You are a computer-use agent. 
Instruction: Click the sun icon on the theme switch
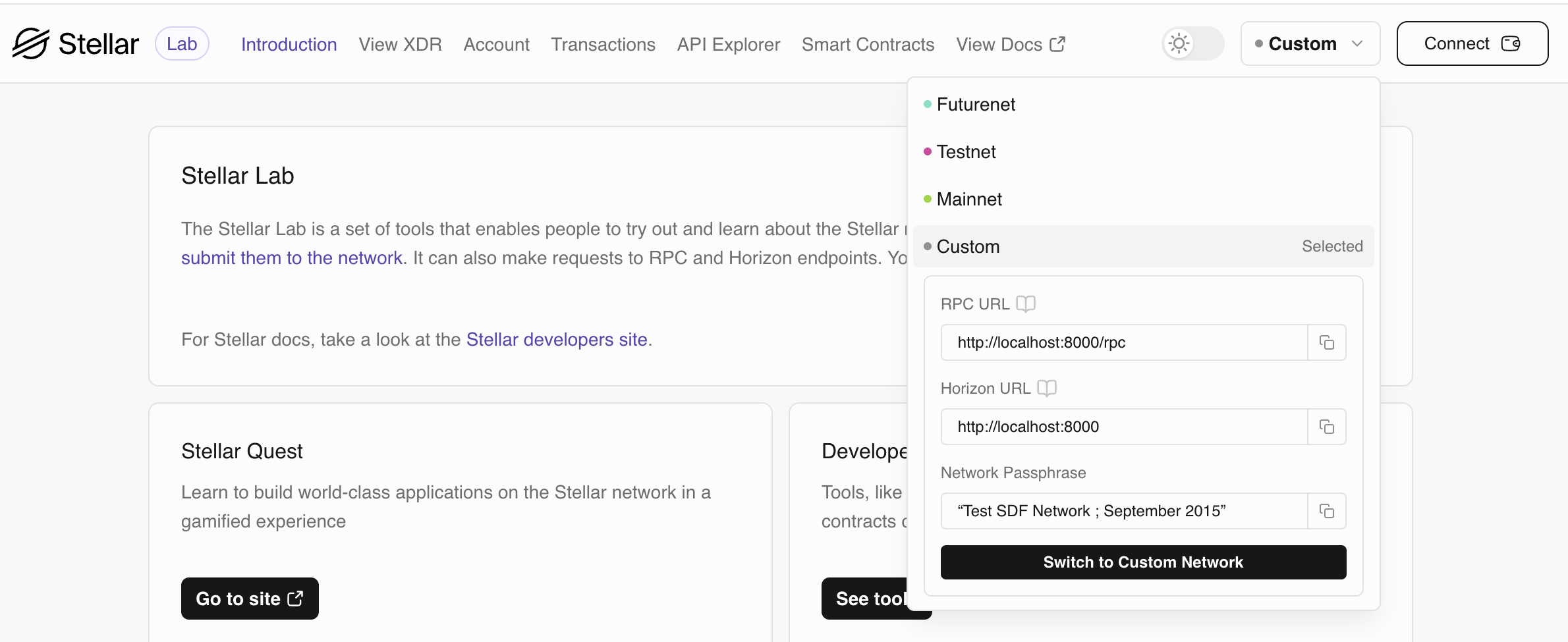1179,43
